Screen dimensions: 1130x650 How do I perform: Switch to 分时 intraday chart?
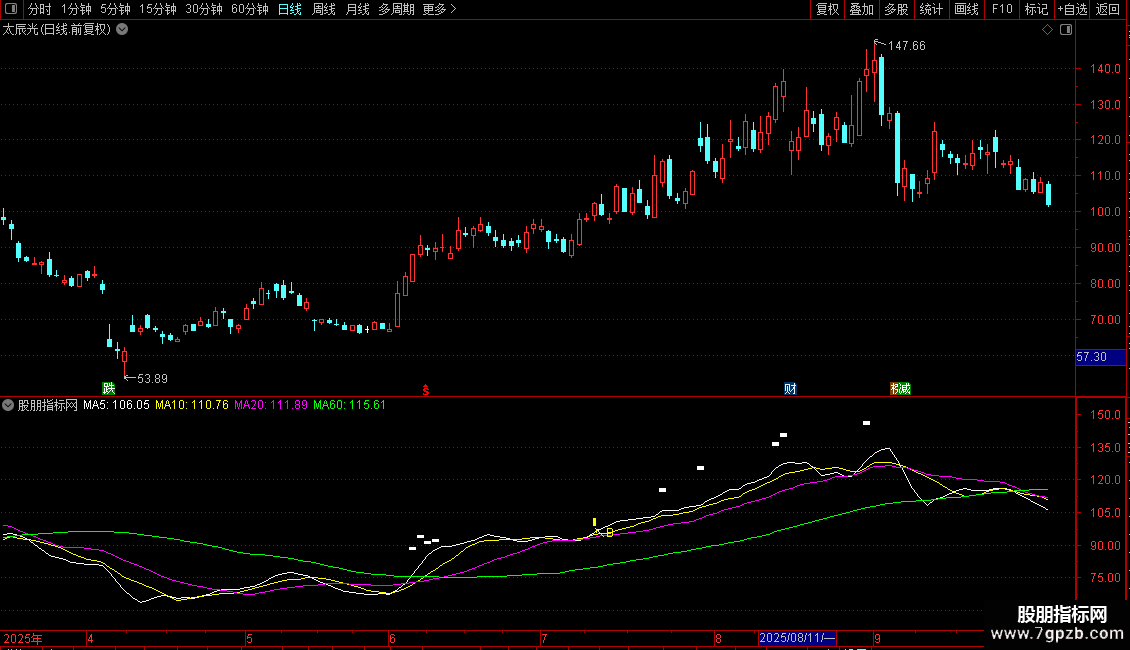coord(40,9)
